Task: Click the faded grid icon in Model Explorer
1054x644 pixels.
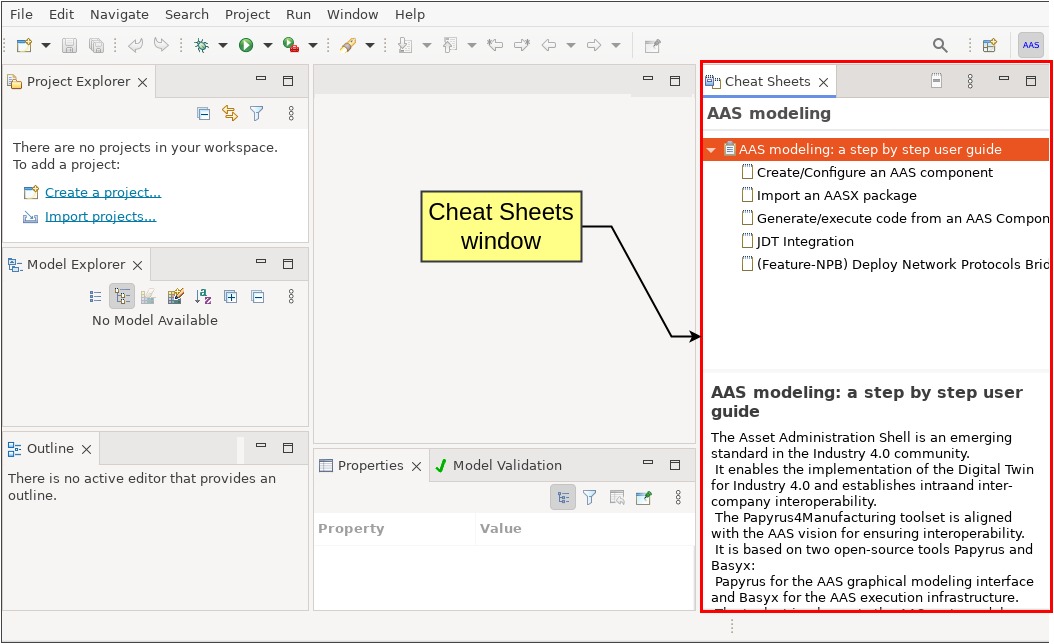Action: click(148, 296)
